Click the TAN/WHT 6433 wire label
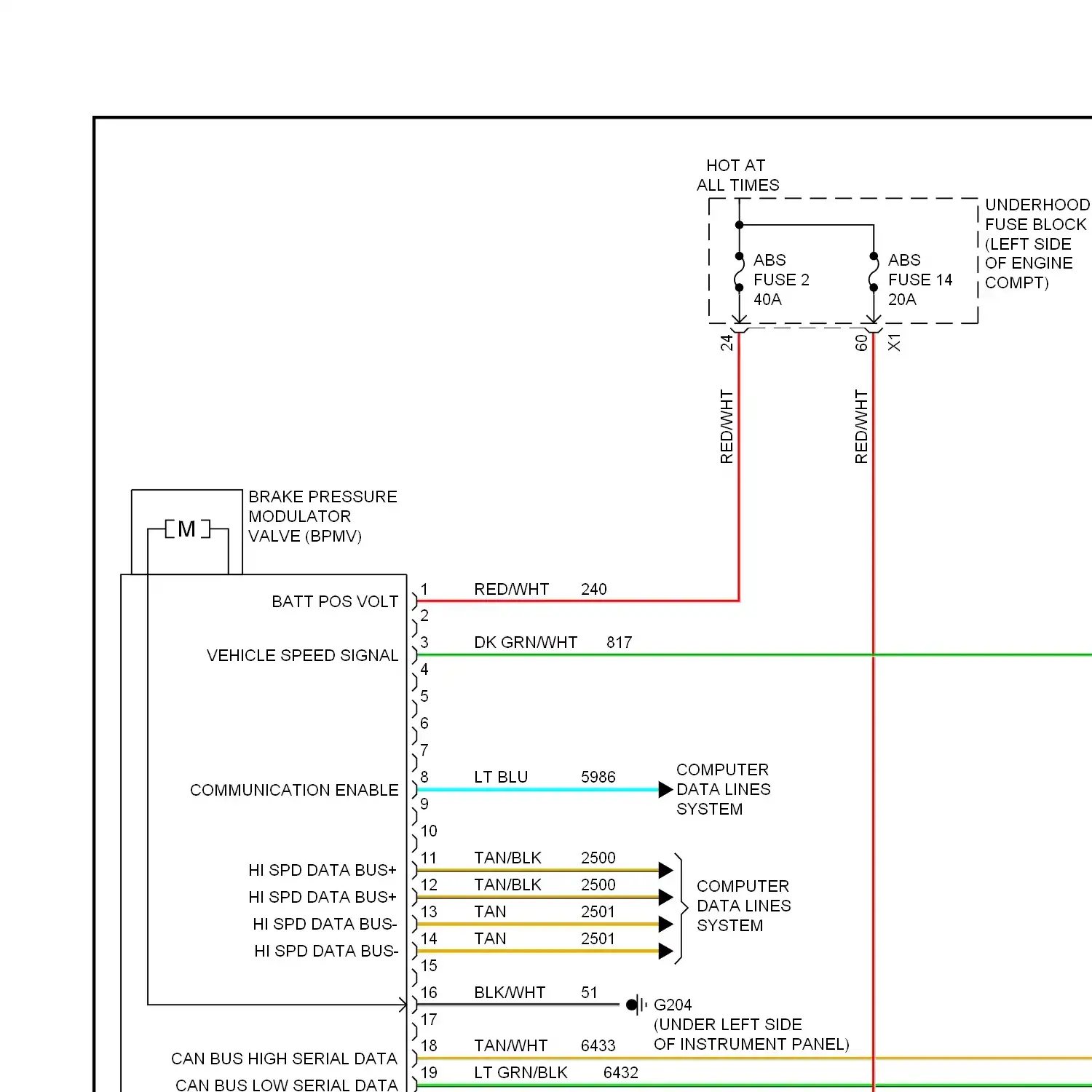This screenshot has height=1092, width=1092. 545,1045
